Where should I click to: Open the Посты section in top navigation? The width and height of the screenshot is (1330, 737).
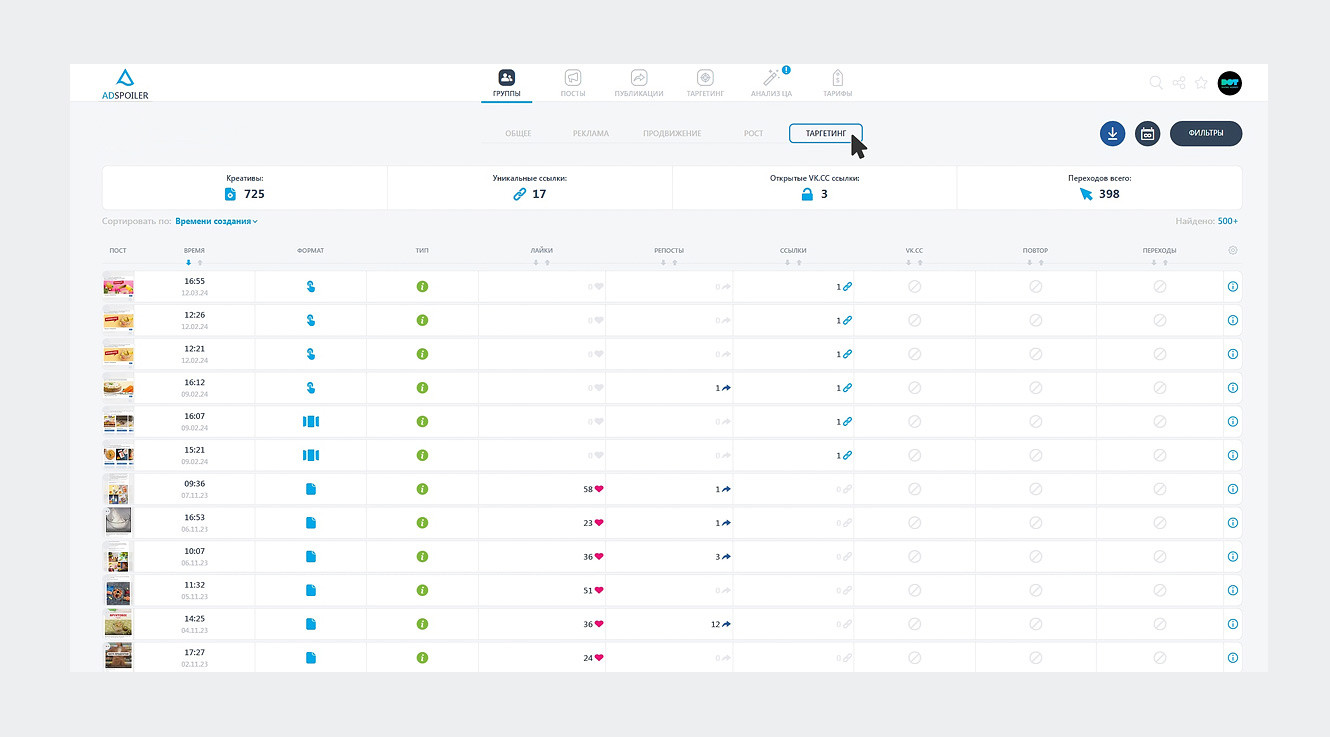(573, 83)
